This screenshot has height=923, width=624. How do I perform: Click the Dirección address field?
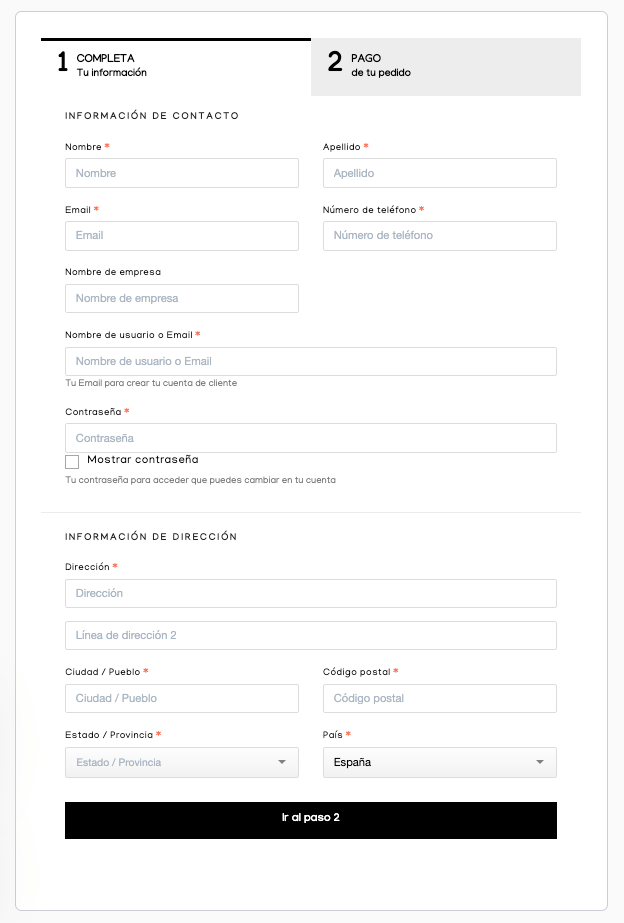311,594
